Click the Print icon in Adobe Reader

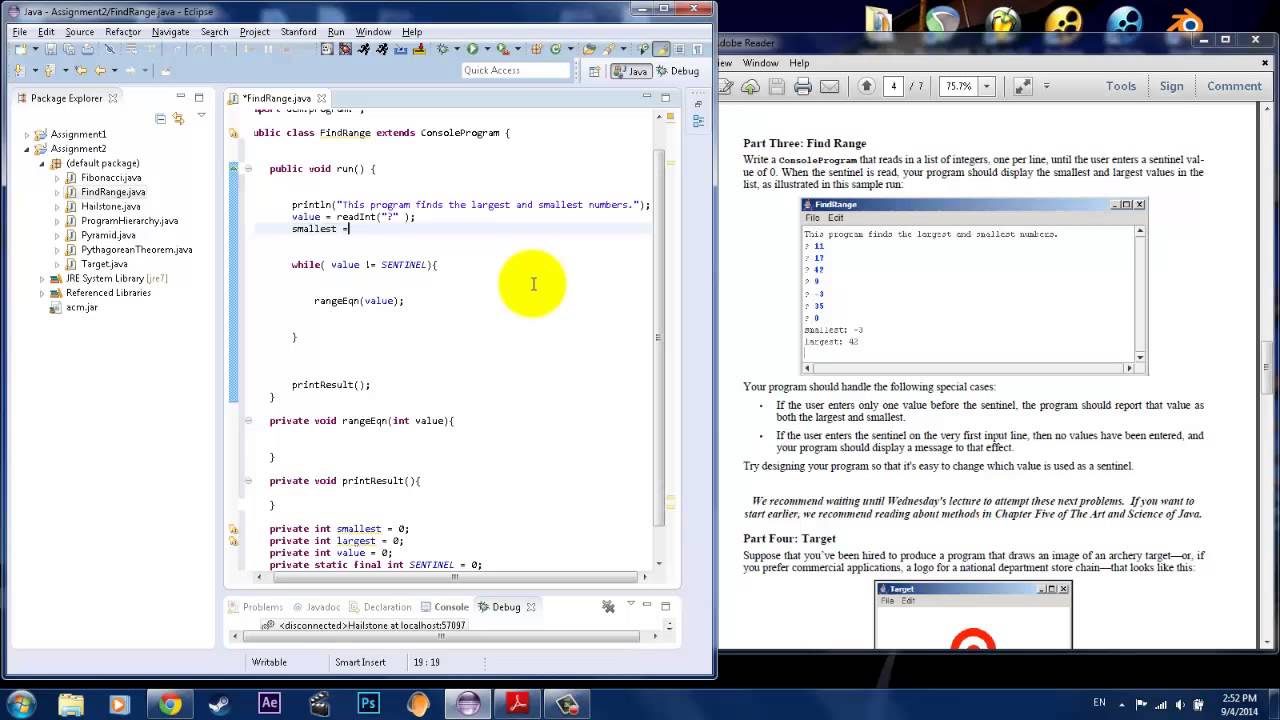pyautogui.click(x=803, y=87)
